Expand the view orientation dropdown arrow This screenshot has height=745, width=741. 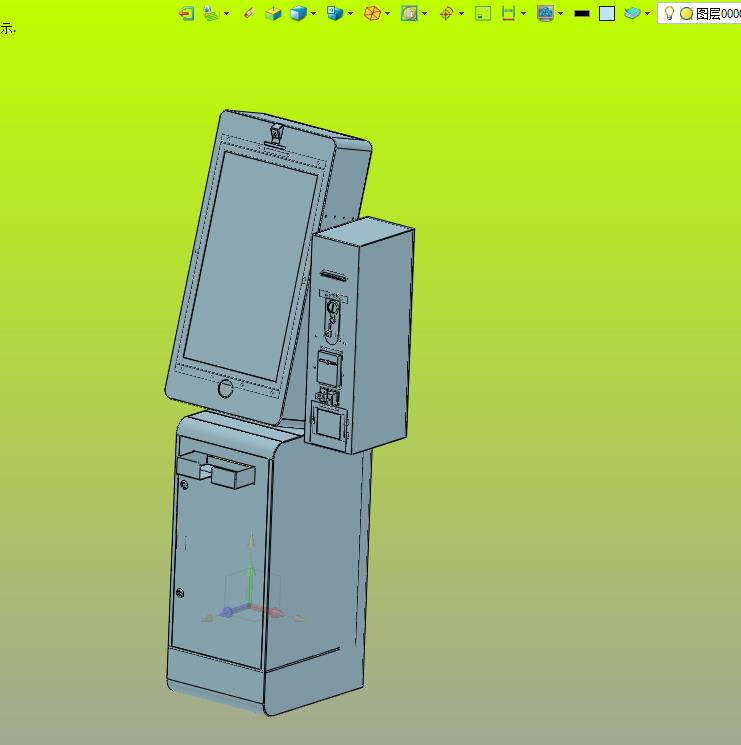[351, 14]
